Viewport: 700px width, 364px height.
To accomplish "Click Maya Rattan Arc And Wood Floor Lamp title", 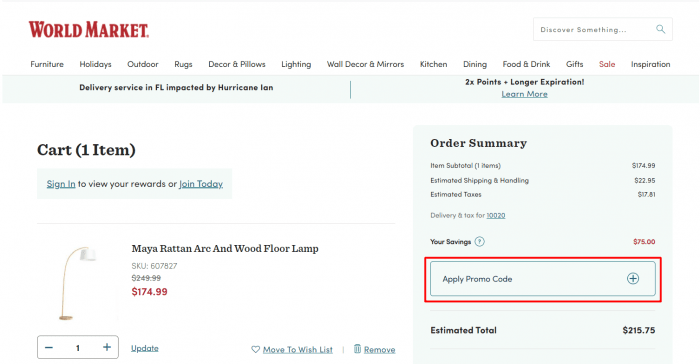I will coord(225,249).
